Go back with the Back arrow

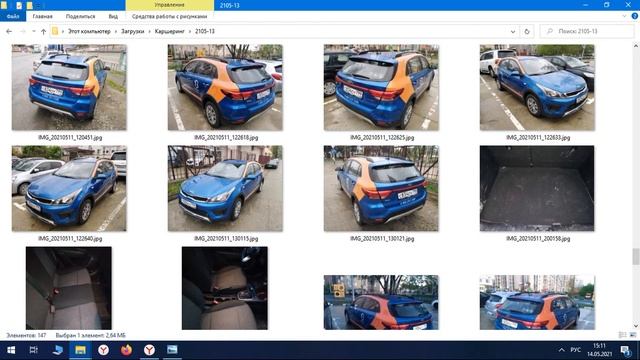9,31
